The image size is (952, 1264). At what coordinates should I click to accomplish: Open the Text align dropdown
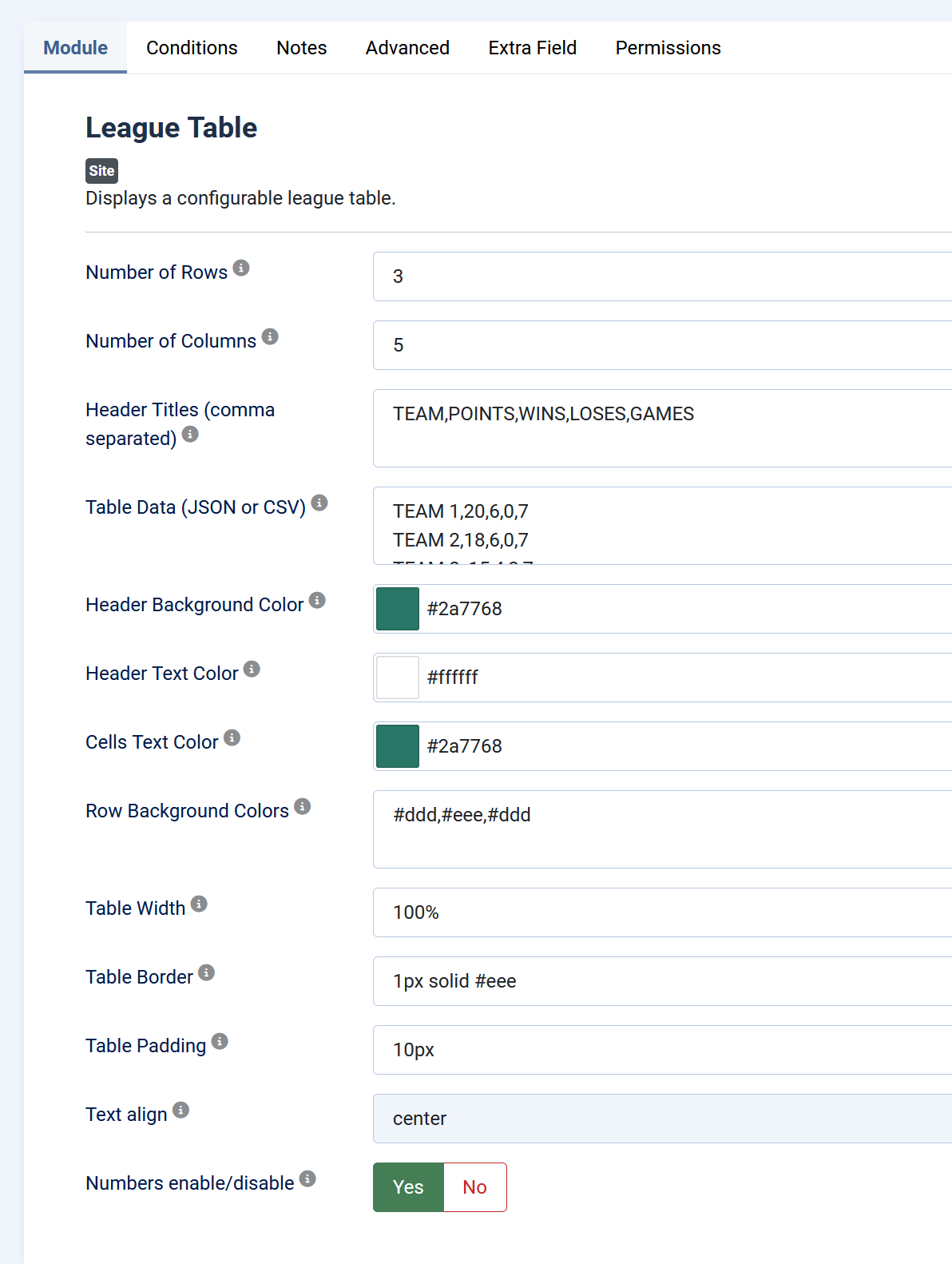coord(661,1119)
